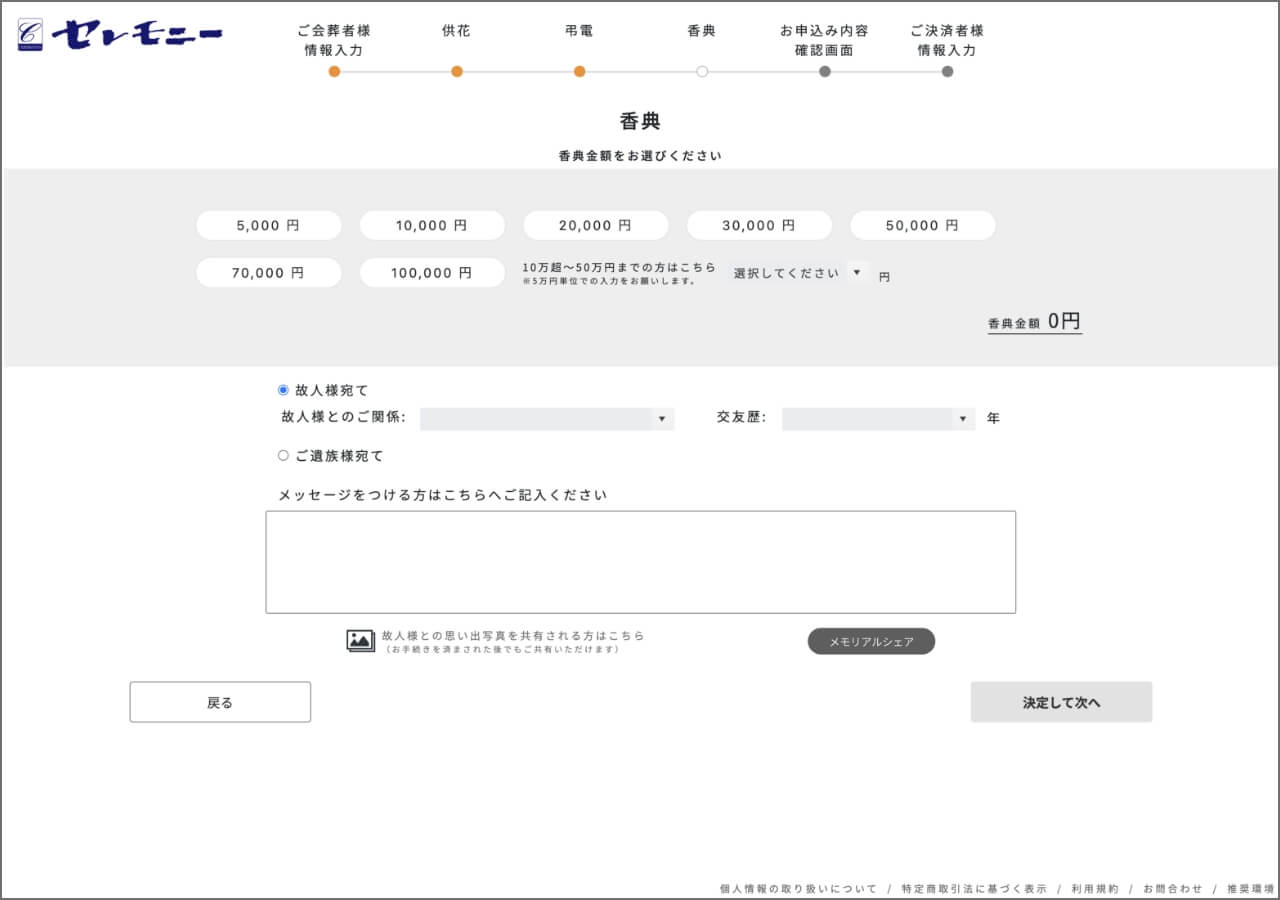Click the お申込み内容確認画面 step dot
Image resolution: width=1280 pixels, height=900 pixels.
(825, 71)
